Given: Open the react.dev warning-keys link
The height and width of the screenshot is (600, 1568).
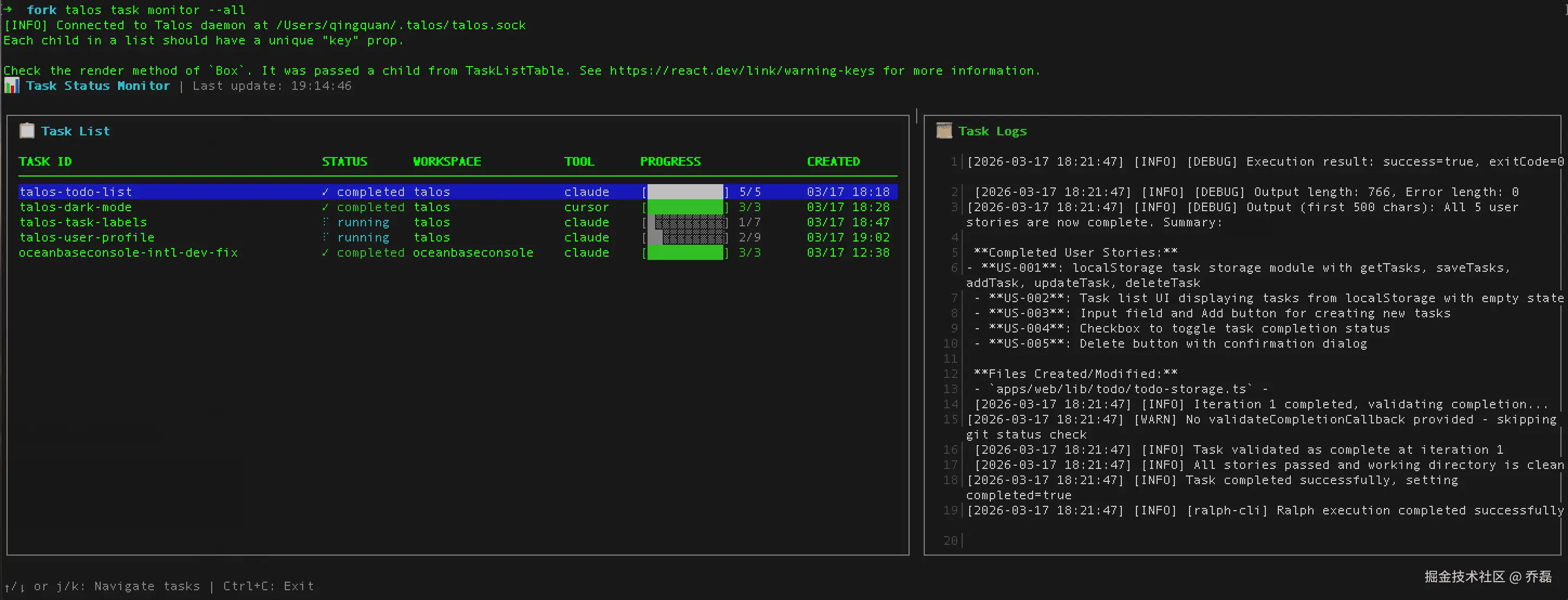Looking at the screenshot, I should point(741,70).
